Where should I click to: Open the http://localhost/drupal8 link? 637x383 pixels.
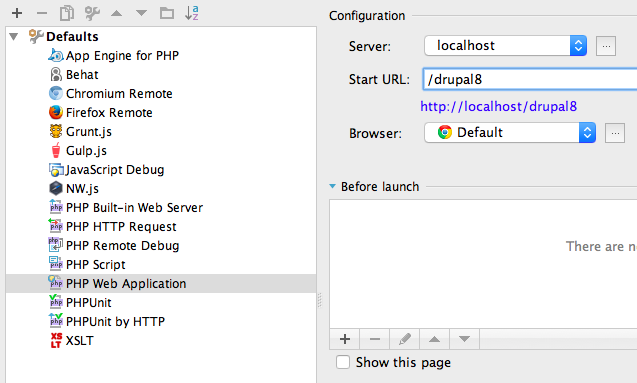click(498, 106)
